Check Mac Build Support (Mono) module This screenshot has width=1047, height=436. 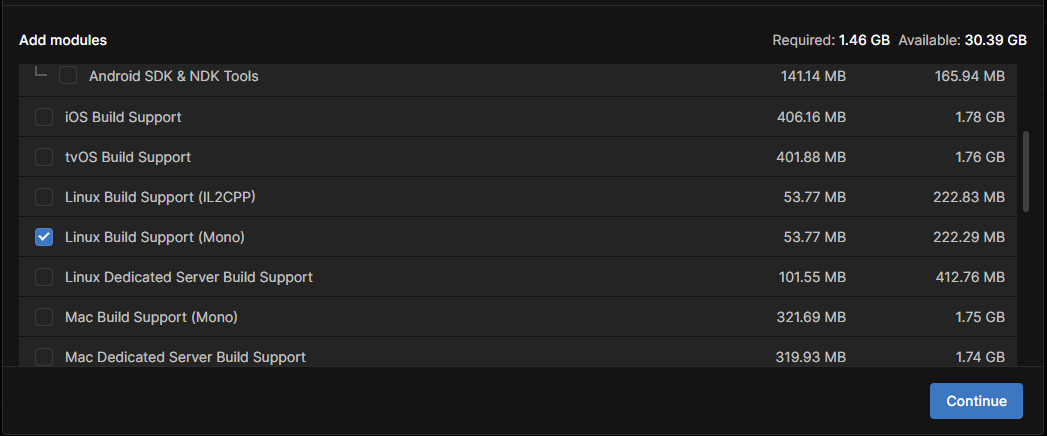tap(44, 317)
